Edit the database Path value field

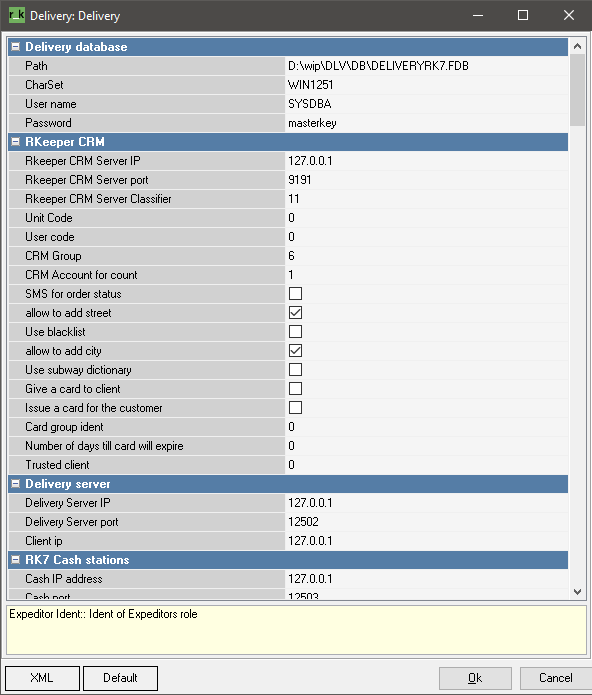coord(426,66)
